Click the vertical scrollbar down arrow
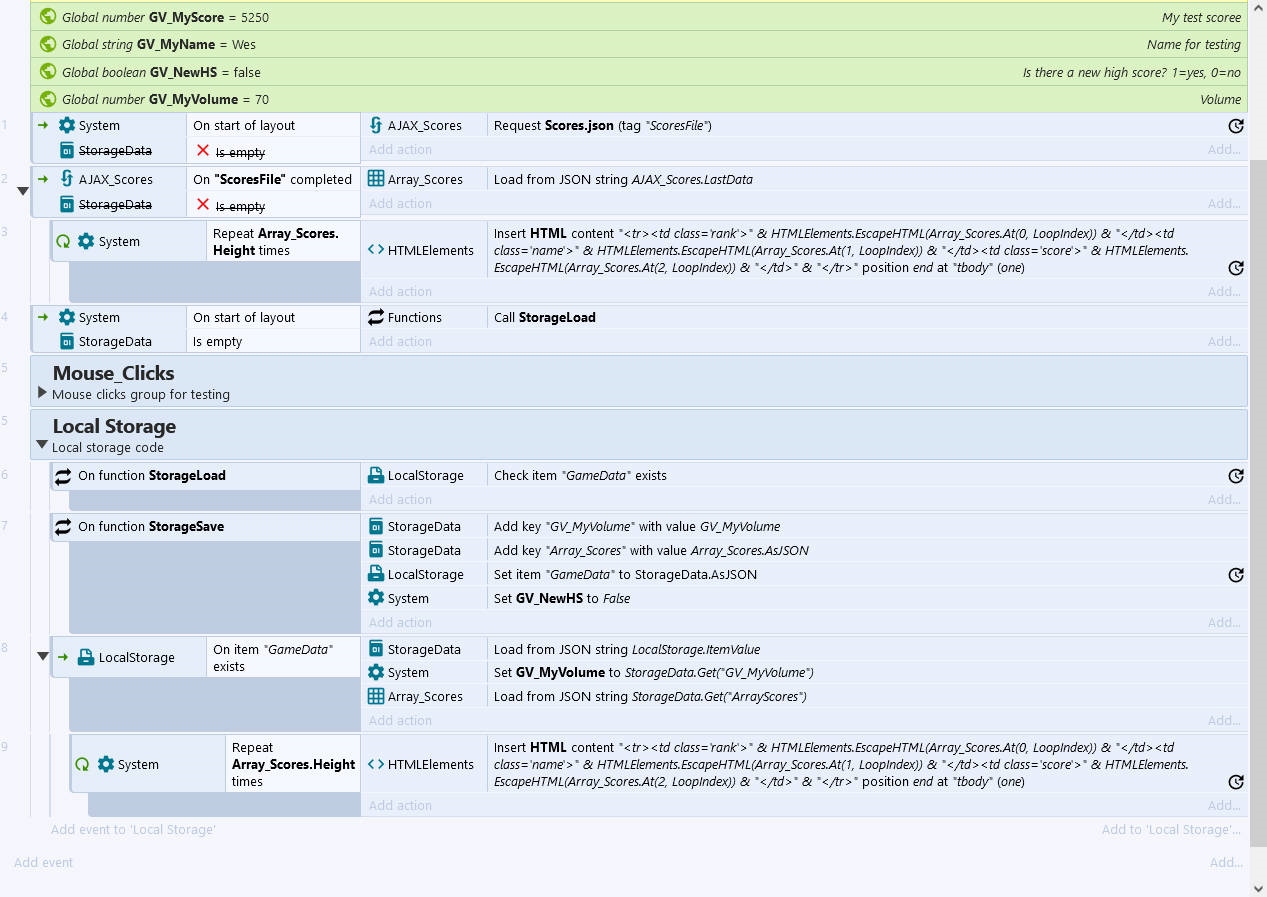Screen dimensions: 1267x897 [x=1258, y=888]
